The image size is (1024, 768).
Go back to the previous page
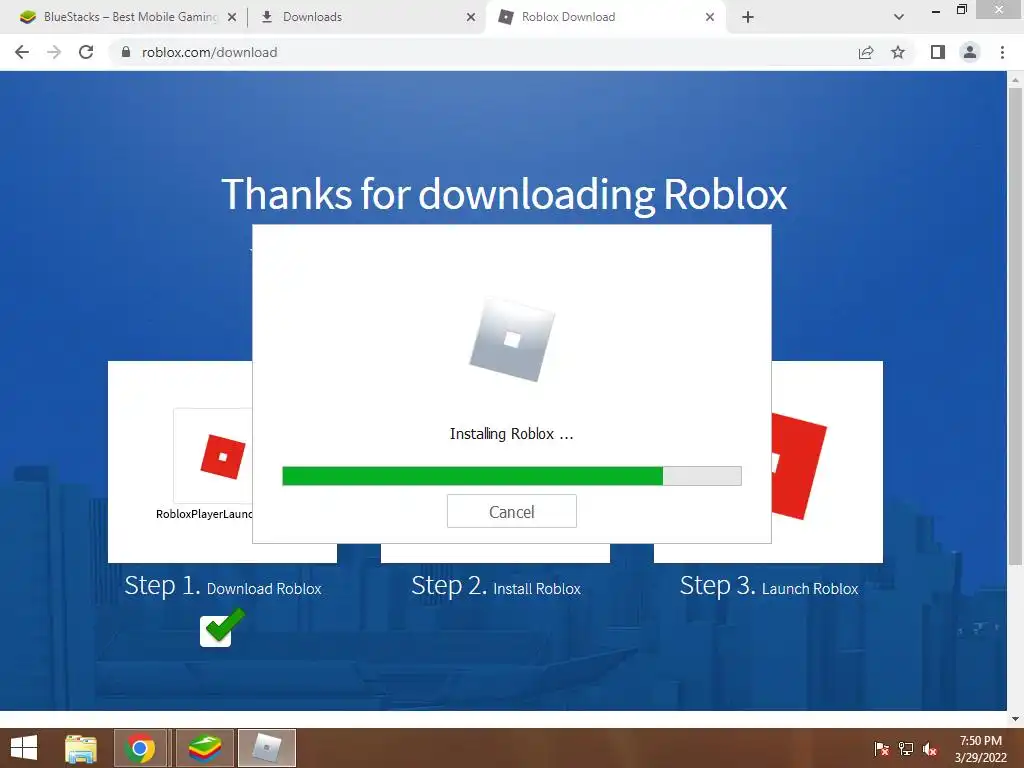[x=22, y=52]
